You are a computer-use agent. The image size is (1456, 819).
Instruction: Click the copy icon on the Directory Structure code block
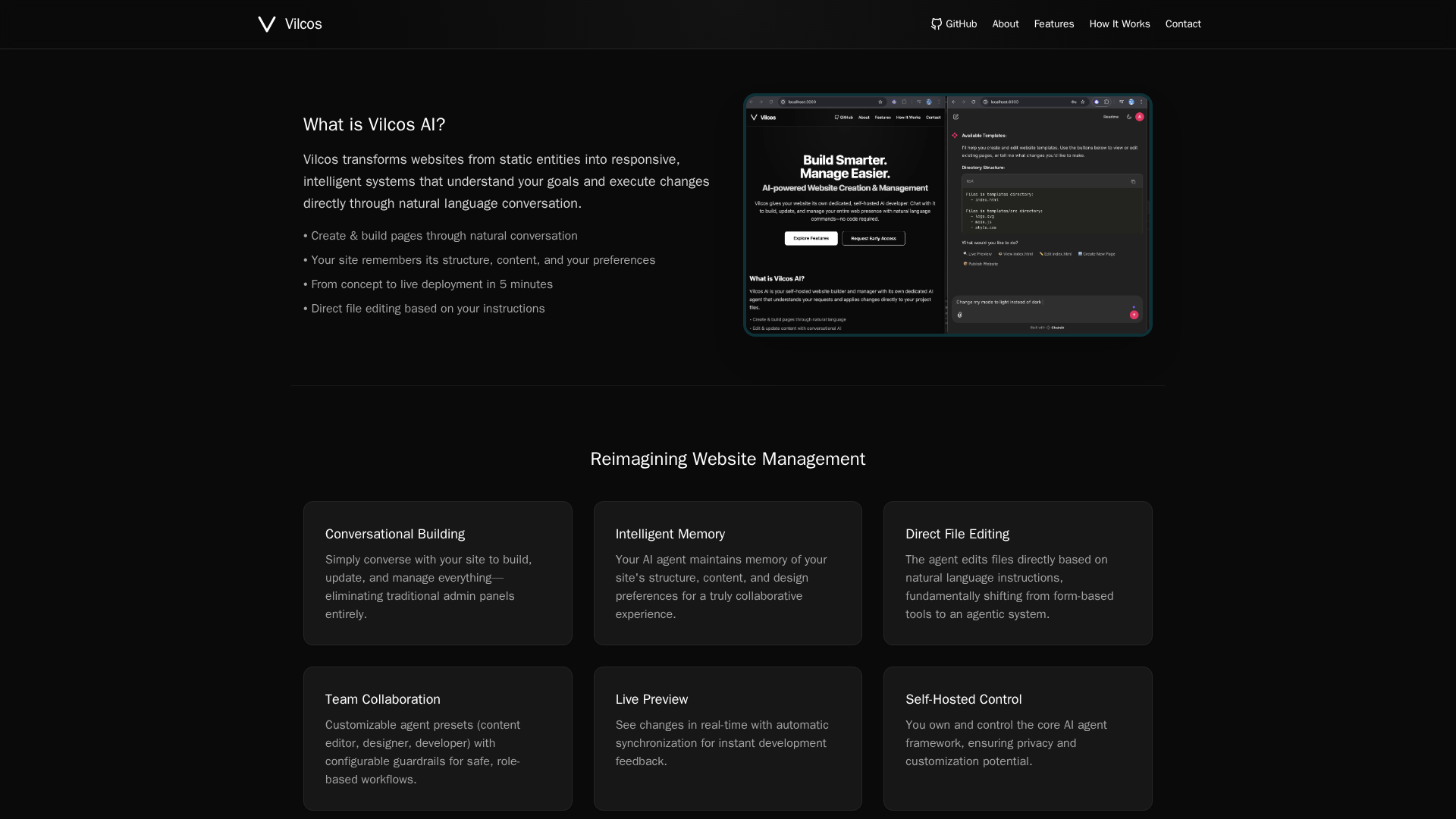[1134, 182]
